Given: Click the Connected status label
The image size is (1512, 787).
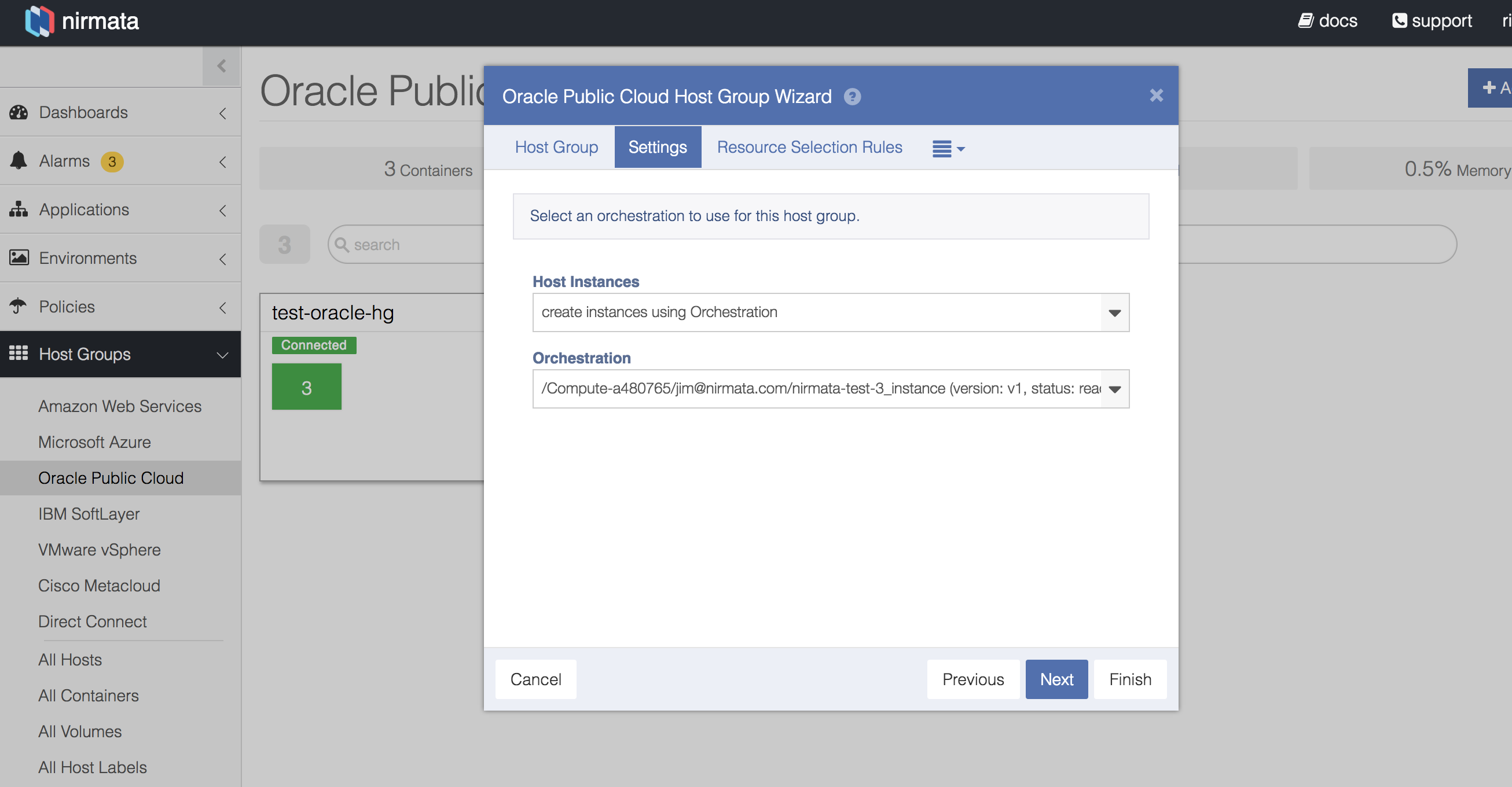Looking at the screenshot, I should point(314,345).
